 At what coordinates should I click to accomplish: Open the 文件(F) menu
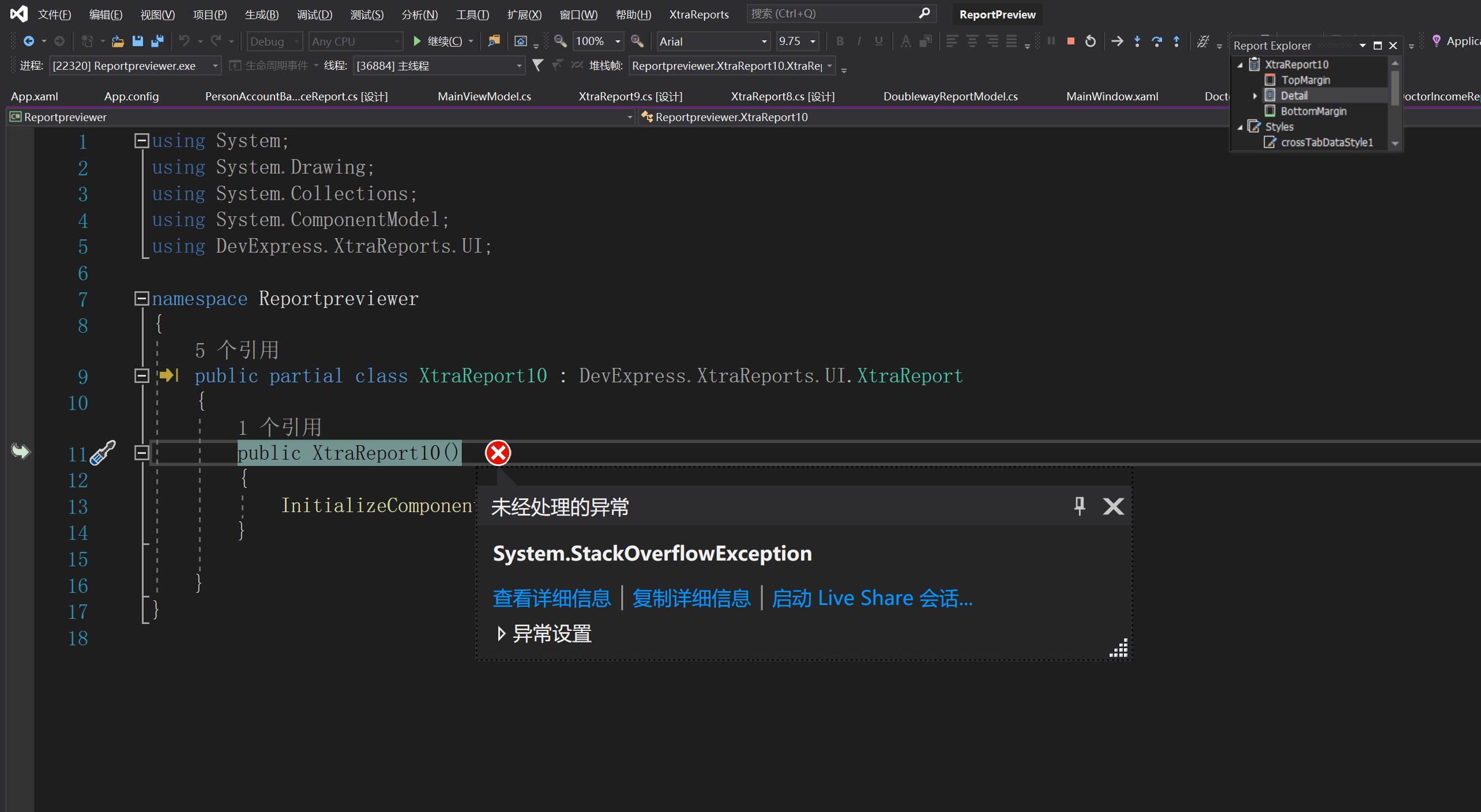(x=54, y=14)
